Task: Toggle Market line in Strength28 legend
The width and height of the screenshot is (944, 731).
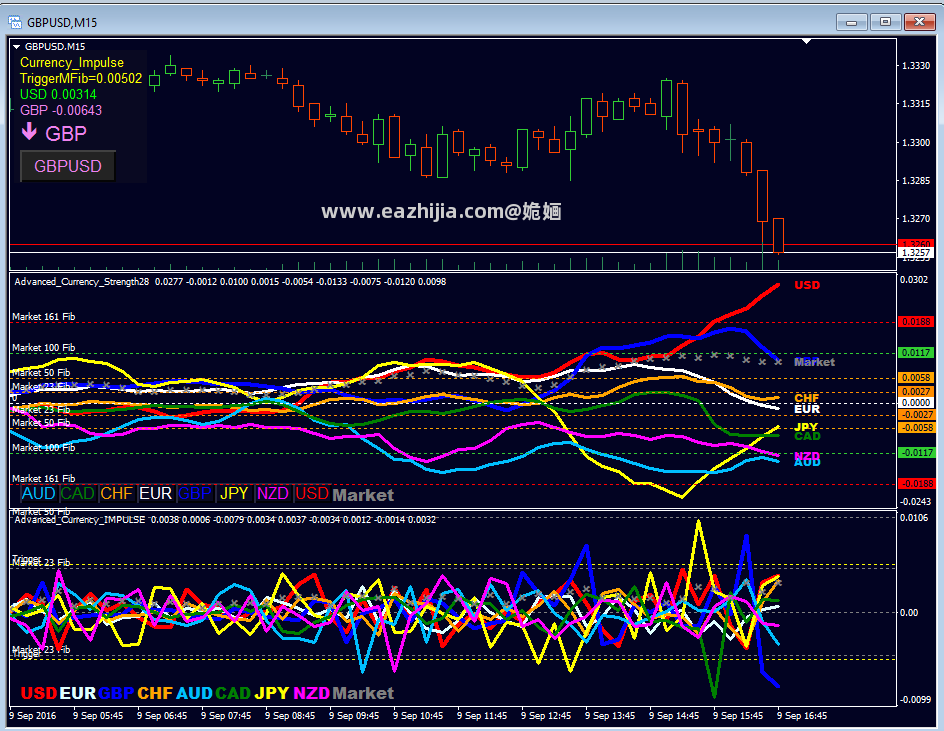Action: (363, 495)
